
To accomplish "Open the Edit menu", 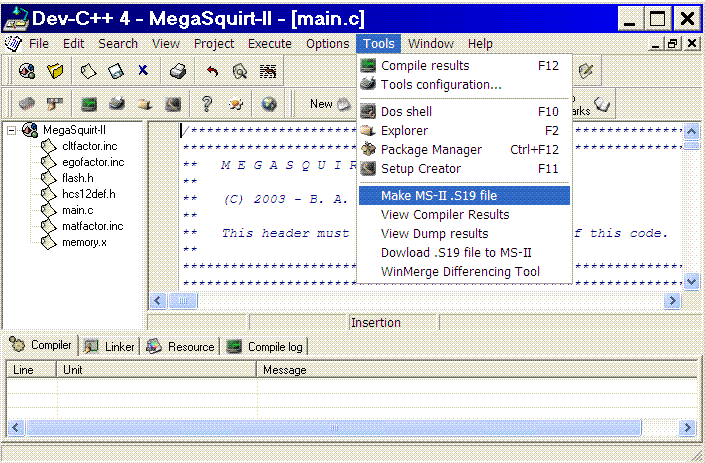I will tap(73, 44).
